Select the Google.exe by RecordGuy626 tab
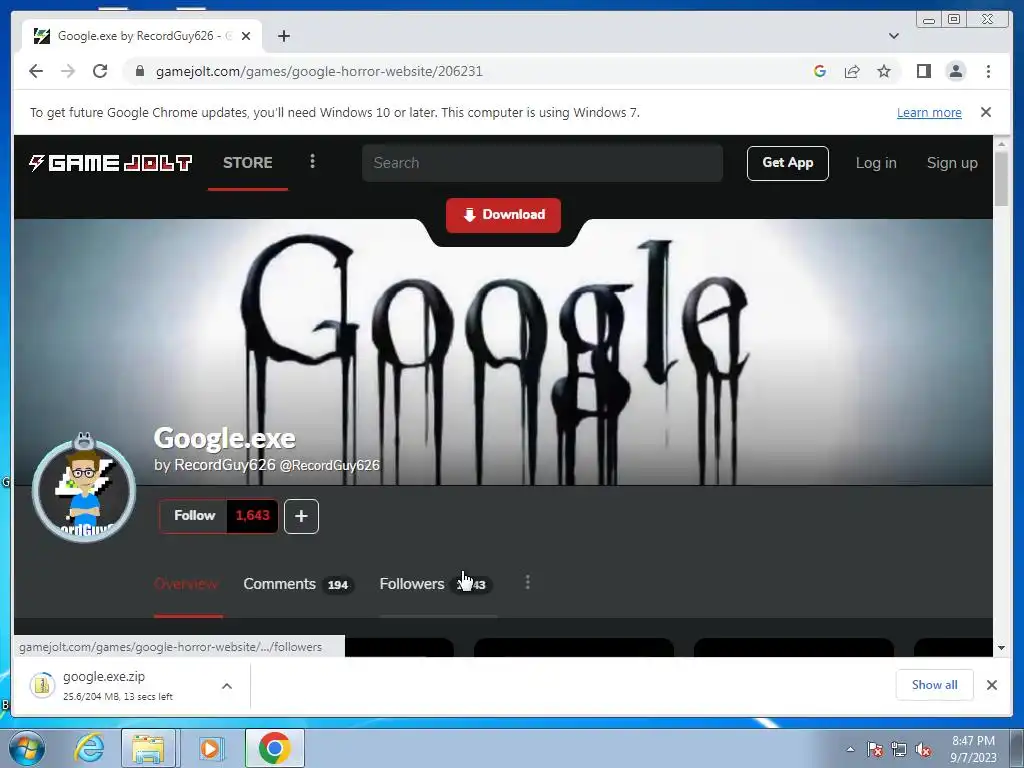The image size is (1024, 768). tap(142, 36)
